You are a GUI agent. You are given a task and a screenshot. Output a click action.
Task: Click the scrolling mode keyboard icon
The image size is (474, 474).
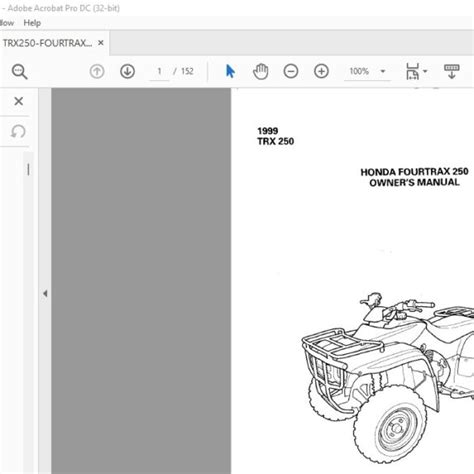coord(452,71)
